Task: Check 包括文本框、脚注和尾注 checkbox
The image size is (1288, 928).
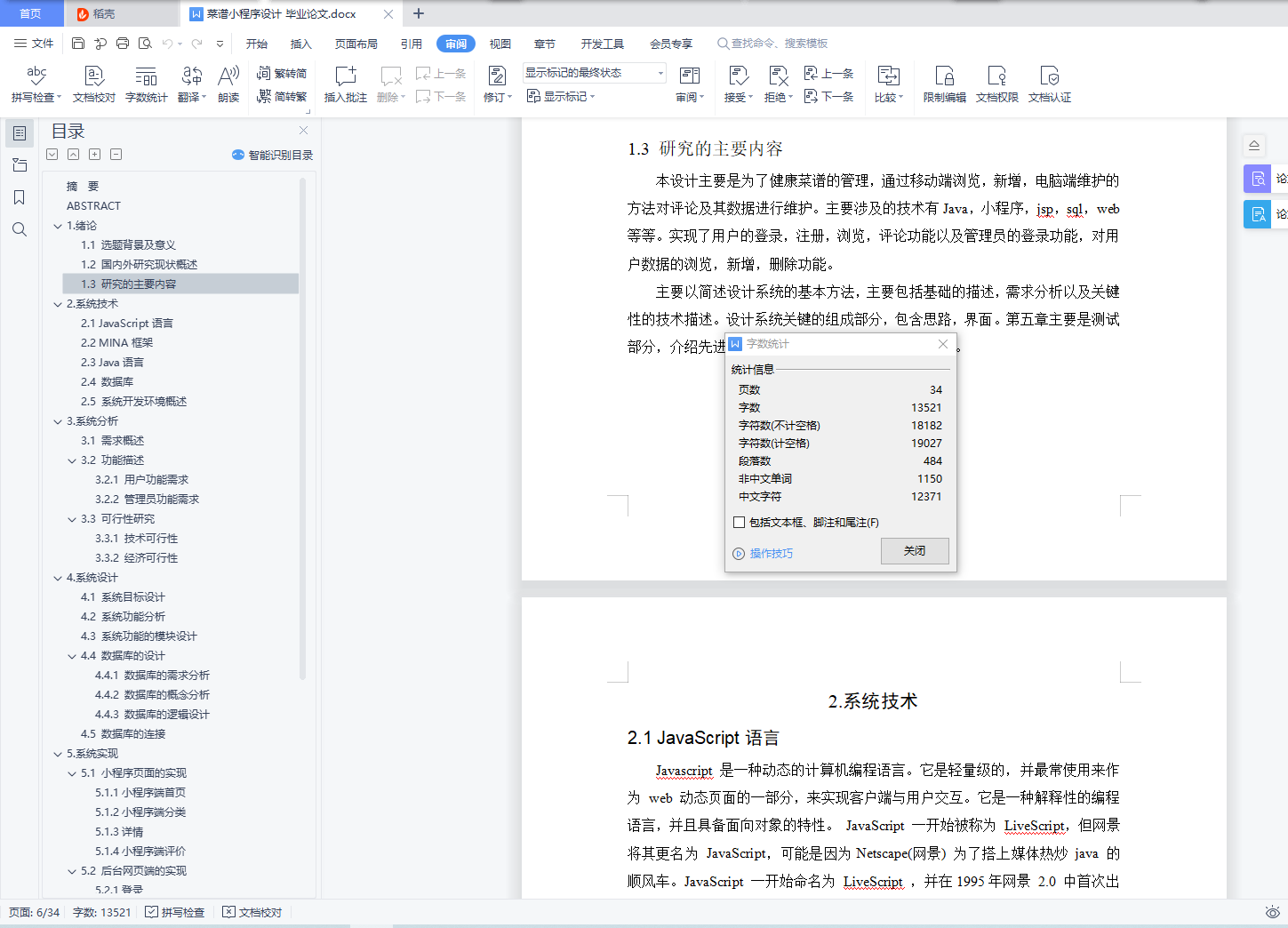Action: [739, 523]
